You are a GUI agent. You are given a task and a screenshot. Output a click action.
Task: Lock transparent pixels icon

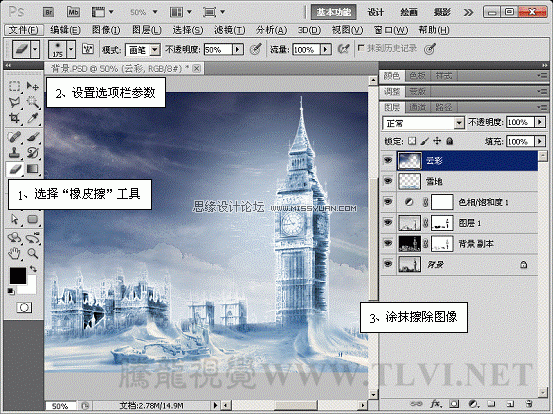[412, 141]
